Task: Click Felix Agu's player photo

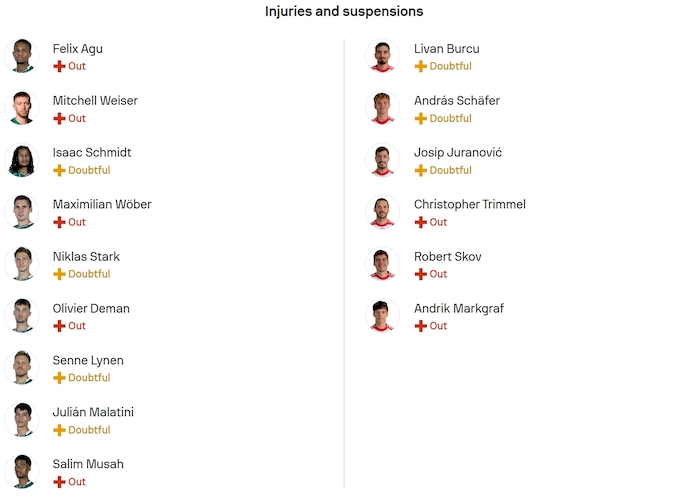Action: (20, 56)
